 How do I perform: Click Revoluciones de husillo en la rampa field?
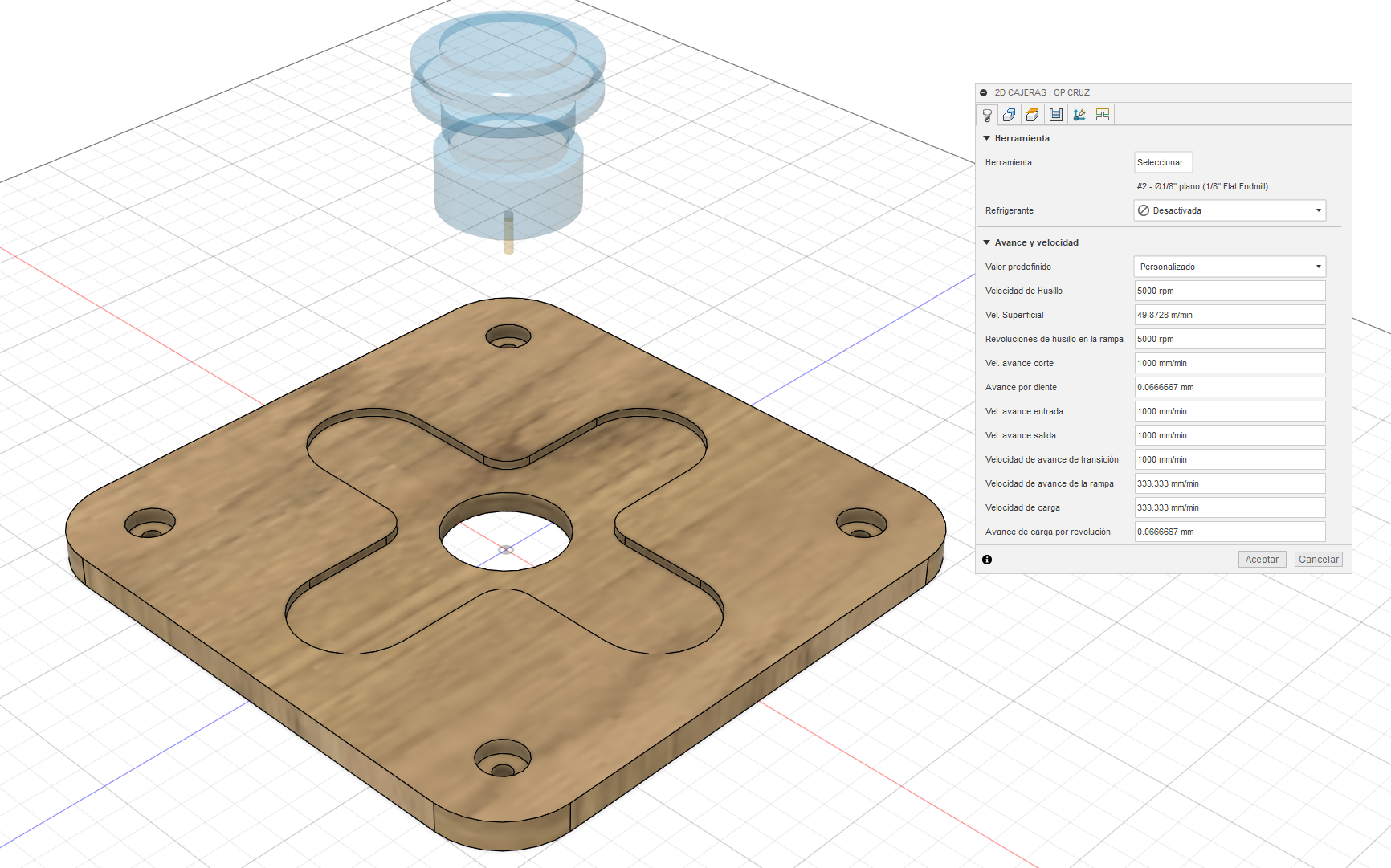click(x=1230, y=339)
